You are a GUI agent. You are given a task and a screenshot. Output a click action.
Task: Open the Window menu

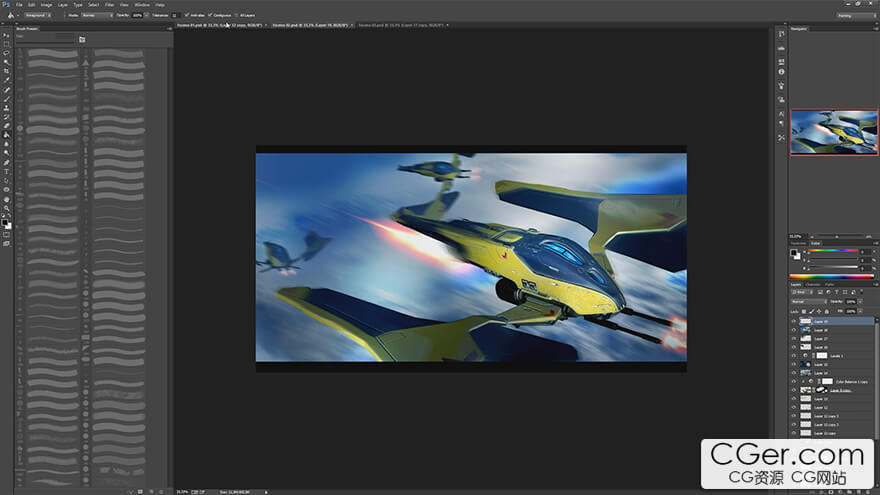[x=142, y=4]
